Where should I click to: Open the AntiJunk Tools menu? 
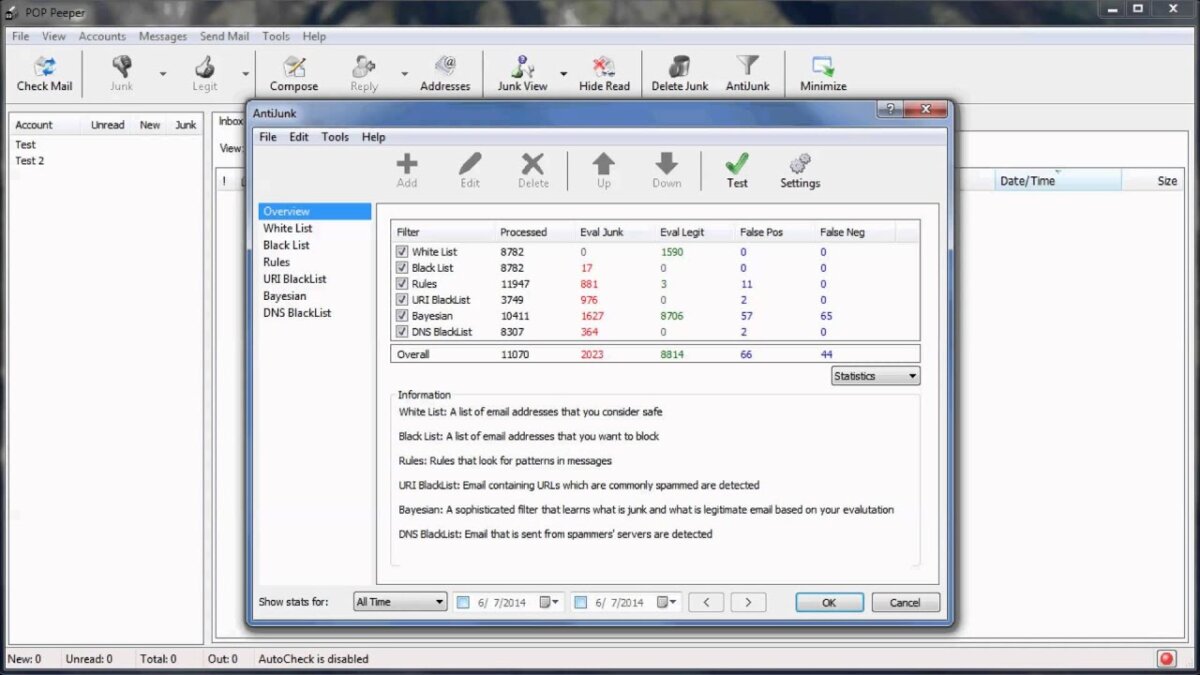coord(335,137)
